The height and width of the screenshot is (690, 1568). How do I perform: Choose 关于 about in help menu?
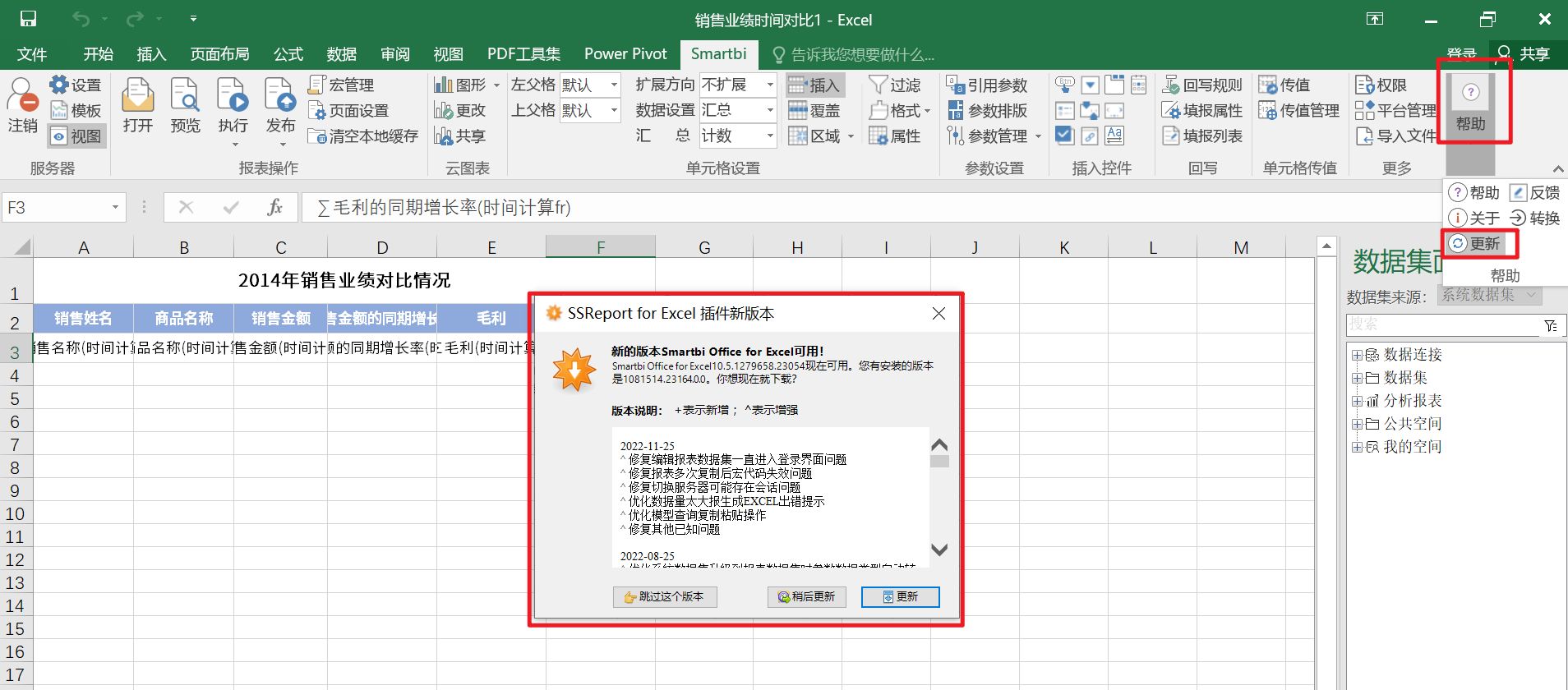(x=1474, y=218)
